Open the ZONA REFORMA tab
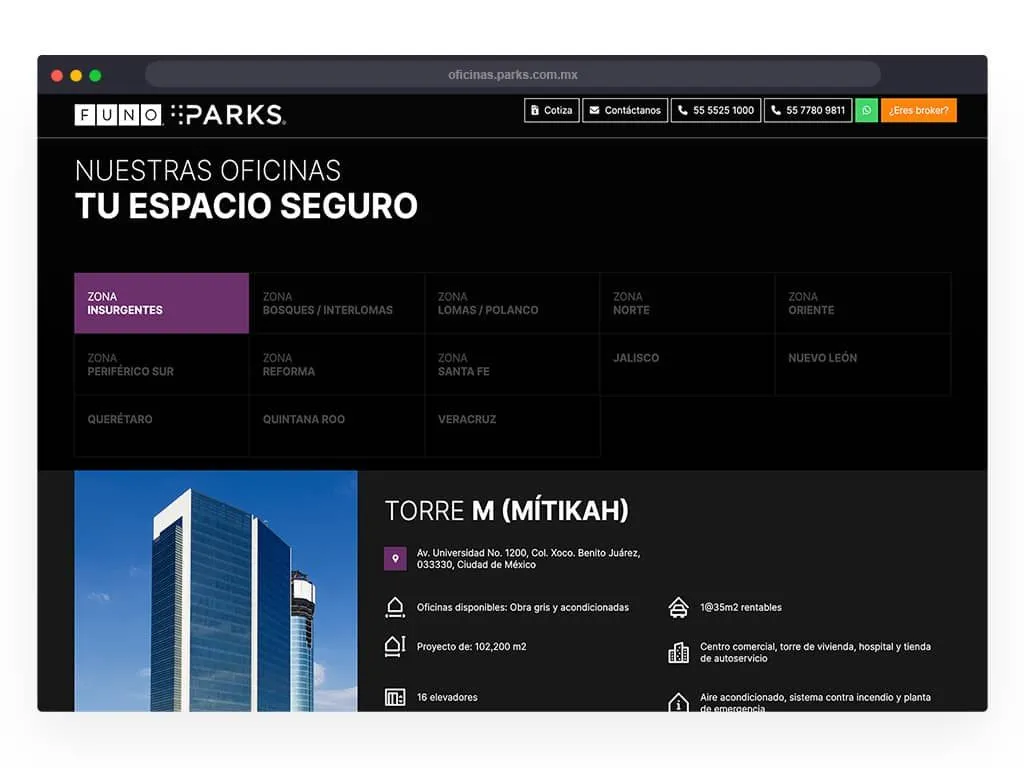This screenshot has height=768, width=1024. point(337,364)
